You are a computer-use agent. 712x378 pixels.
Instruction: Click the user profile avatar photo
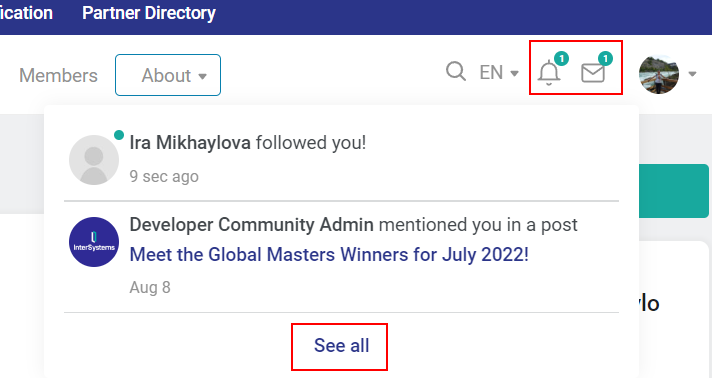click(659, 74)
